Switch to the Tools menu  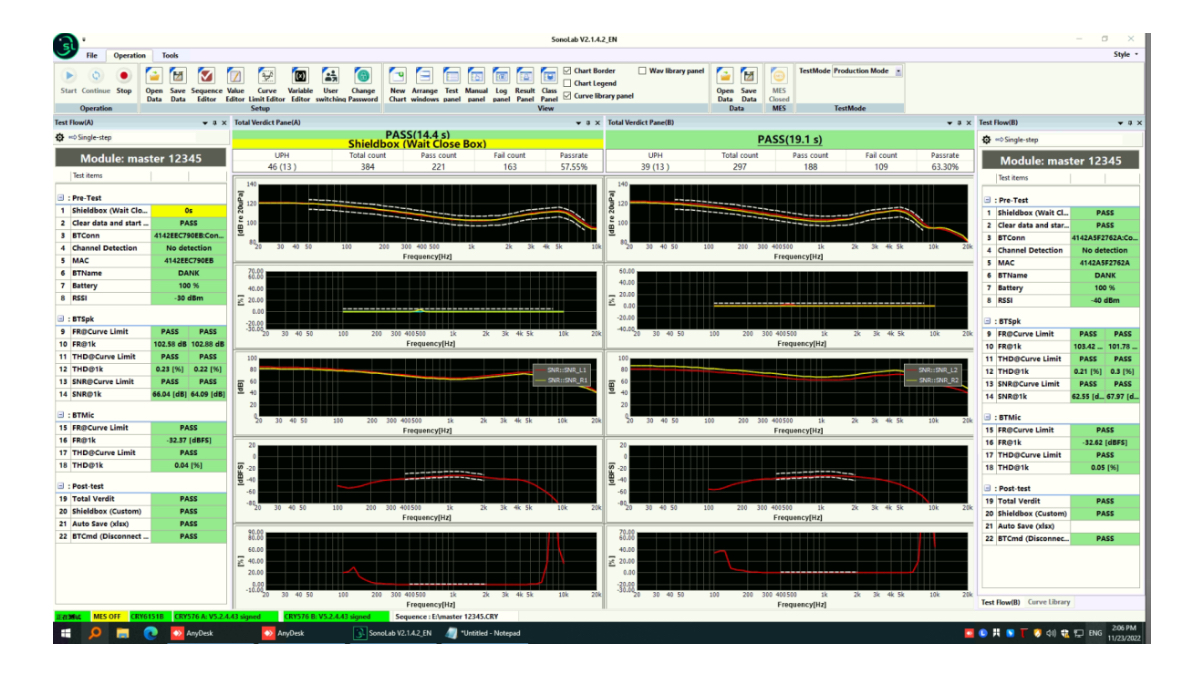[168, 55]
